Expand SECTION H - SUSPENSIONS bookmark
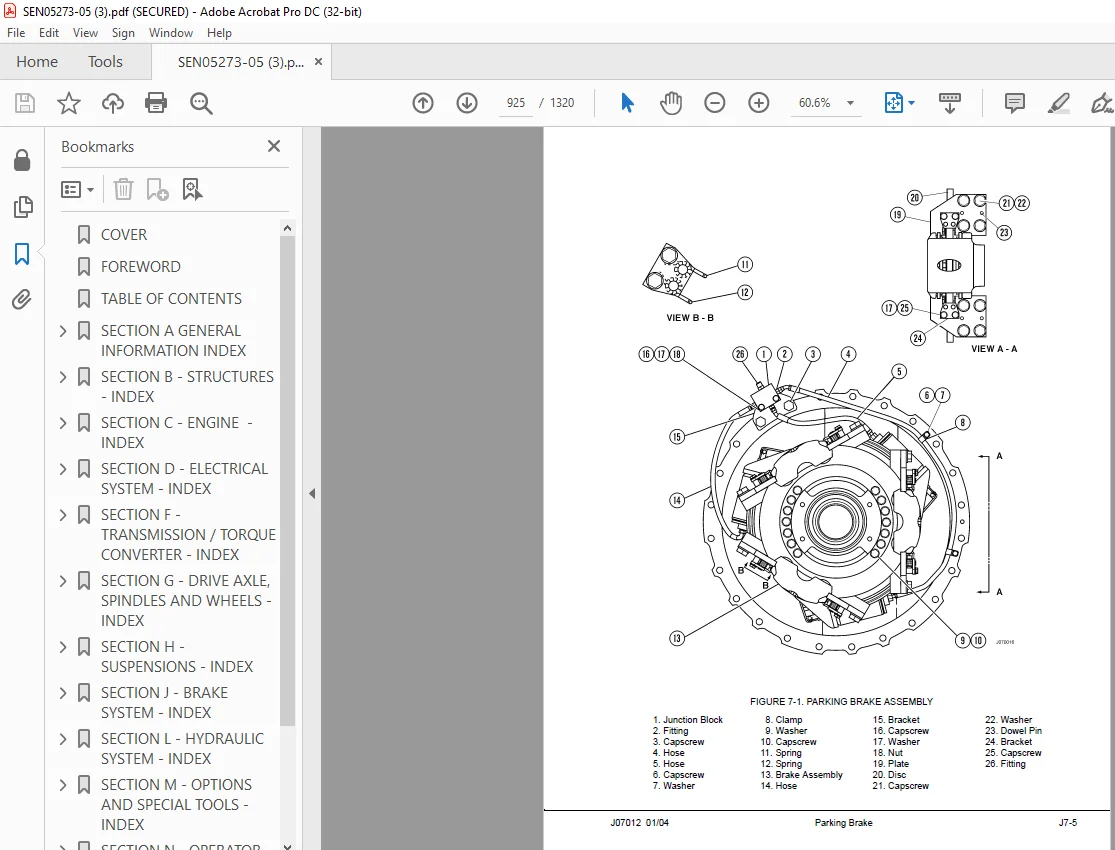The image size is (1115, 850). [x=63, y=647]
